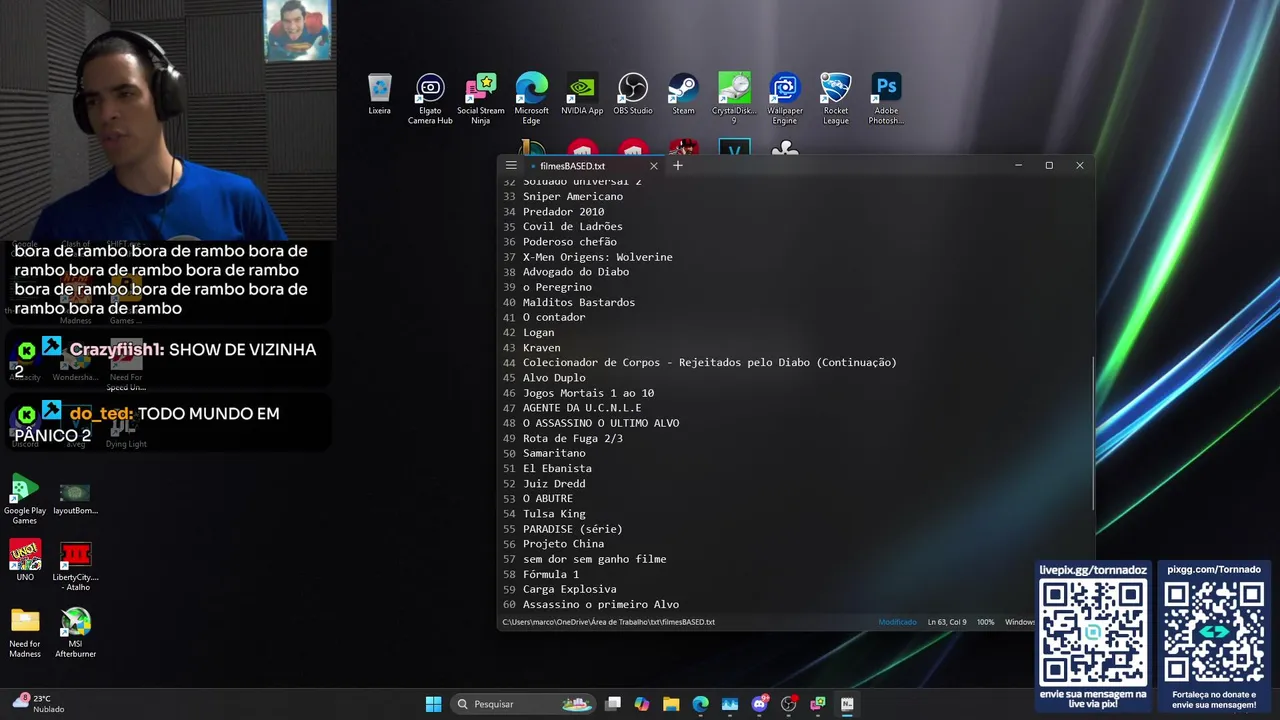Switch to OBS Studio on the taskbar
1280x720 pixels.
click(x=788, y=704)
